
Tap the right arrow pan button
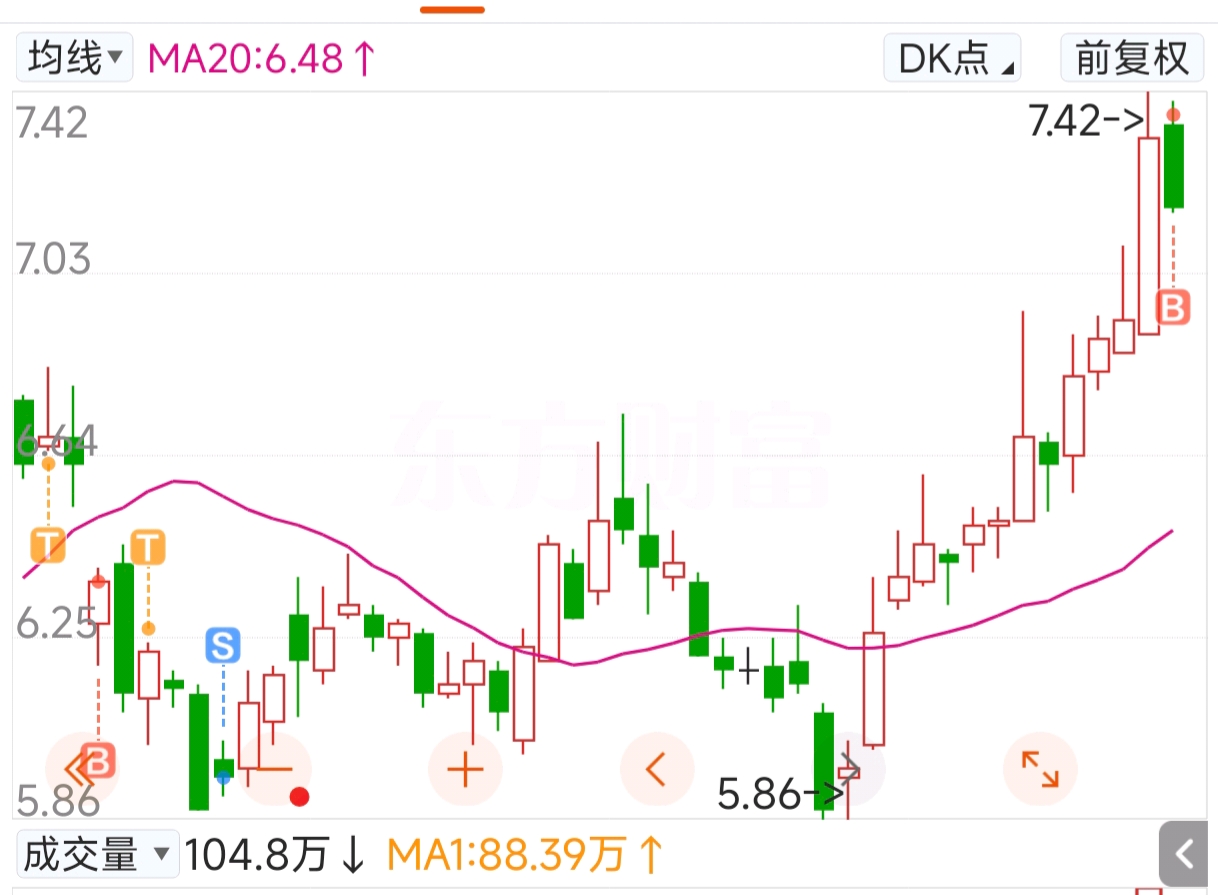849,769
